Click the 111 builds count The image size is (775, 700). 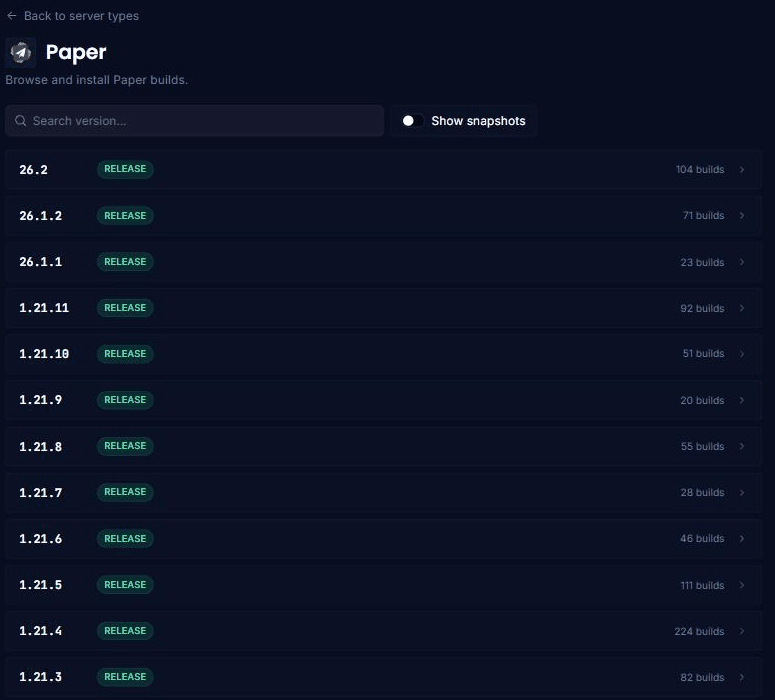[702, 585]
